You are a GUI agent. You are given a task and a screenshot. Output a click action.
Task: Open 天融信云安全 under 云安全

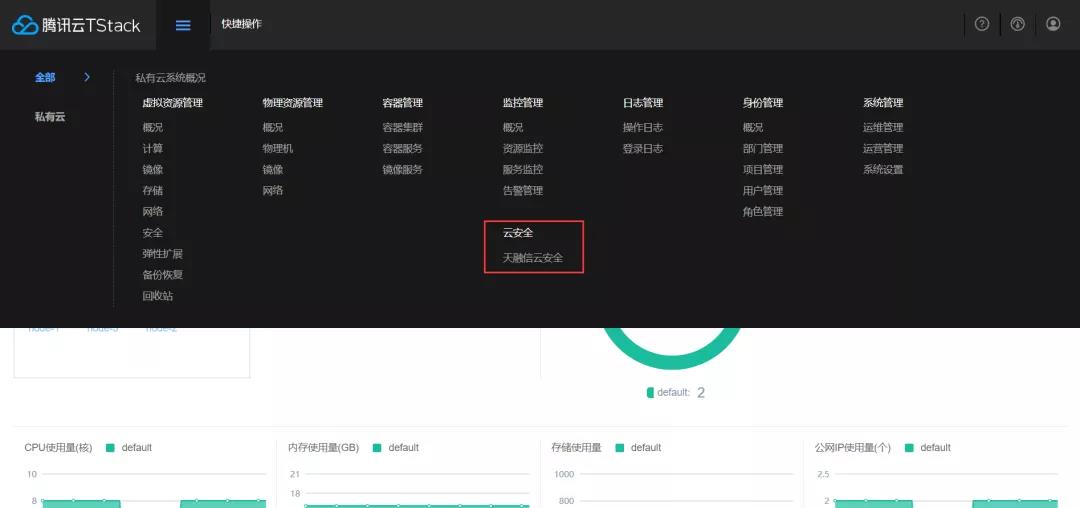coord(532,258)
